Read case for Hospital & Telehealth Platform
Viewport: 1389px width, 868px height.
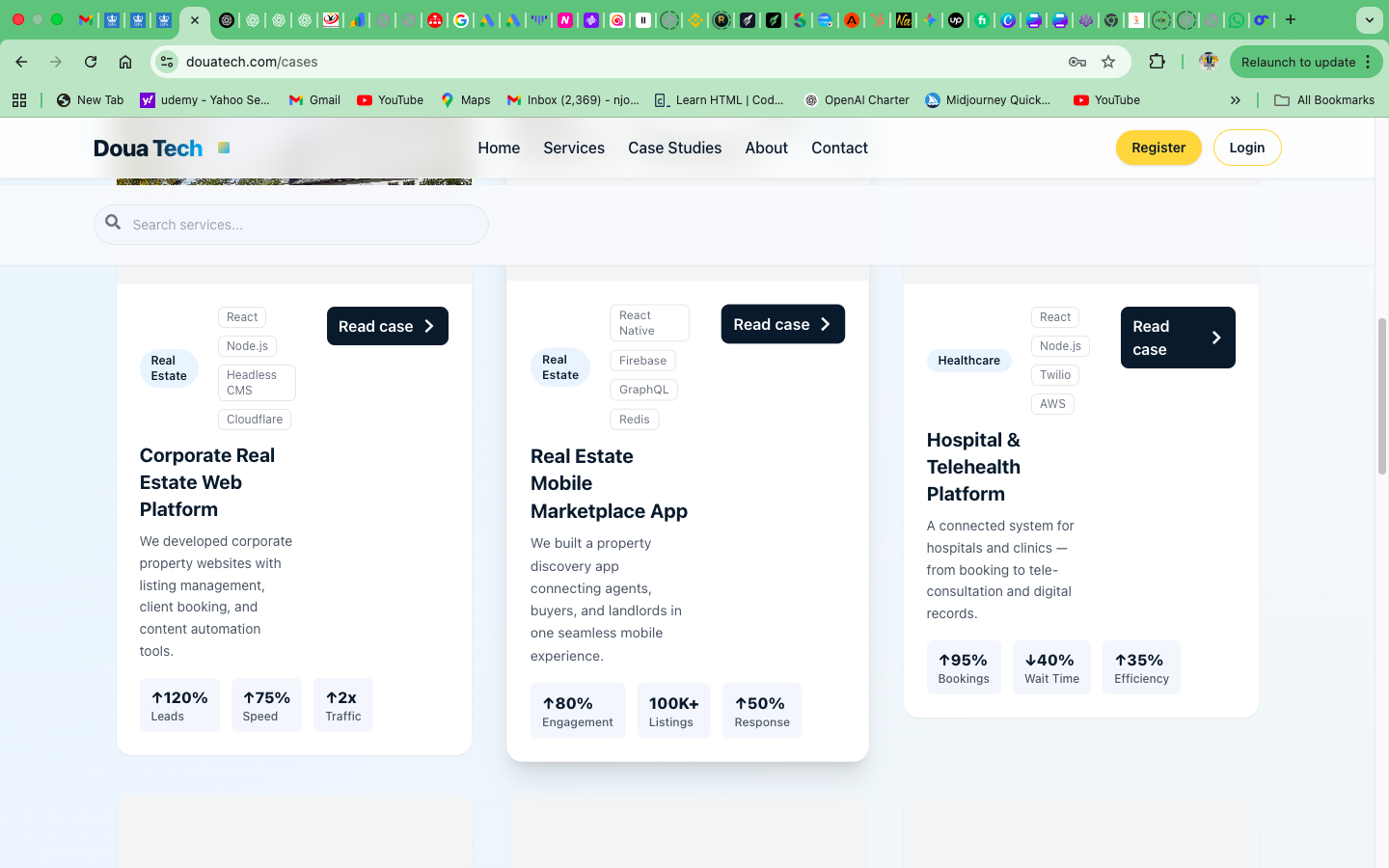(x=1177, y=338)
